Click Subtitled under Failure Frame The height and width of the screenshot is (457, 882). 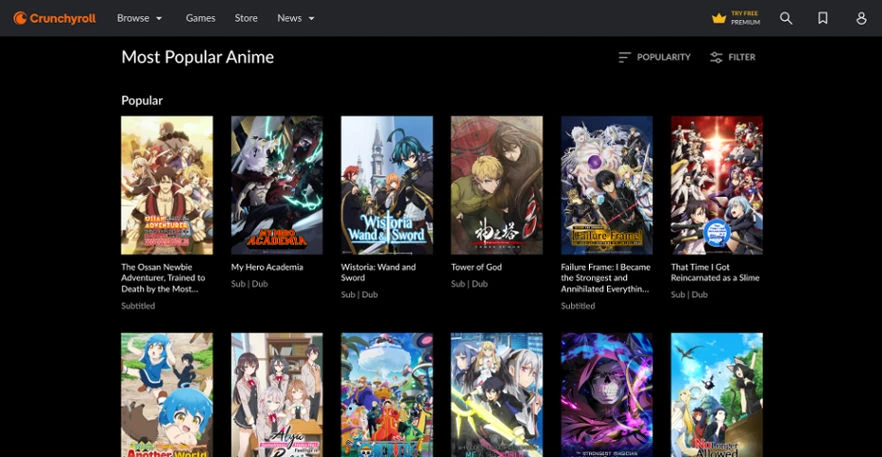(x=578, y=306)
